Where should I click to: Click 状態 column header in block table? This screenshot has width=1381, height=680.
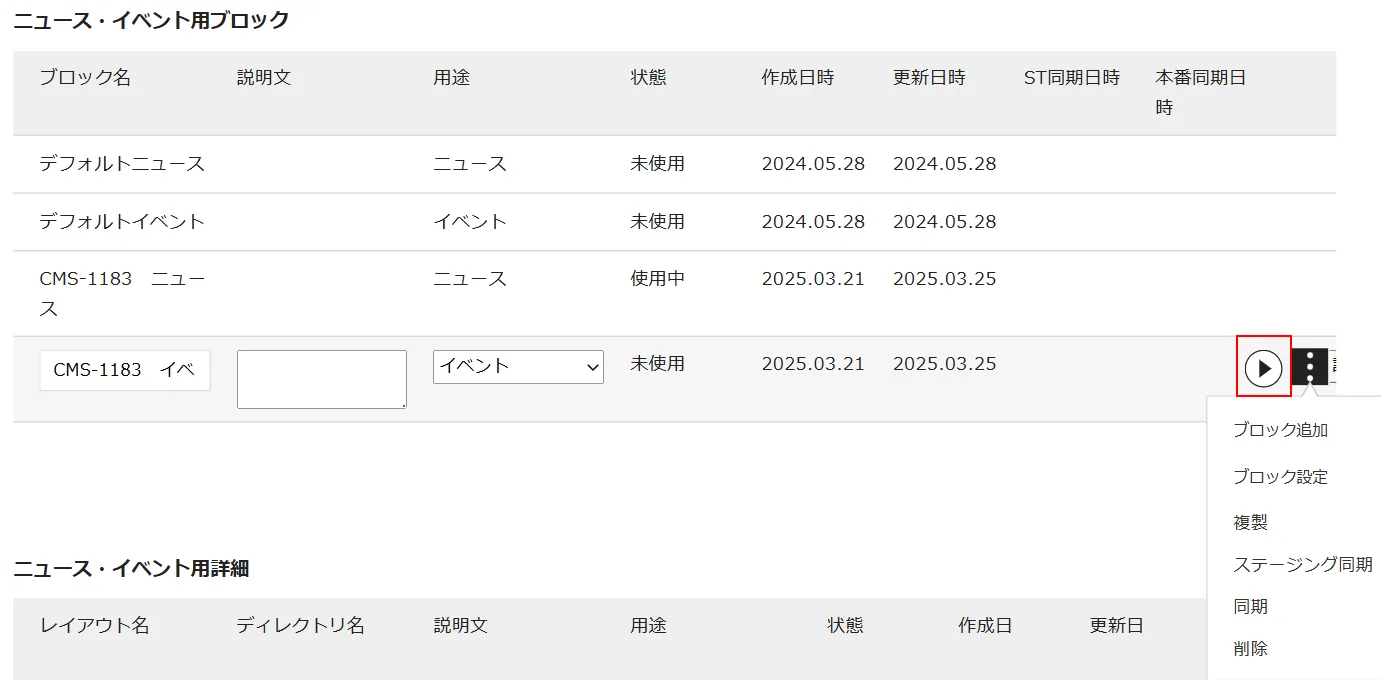(x=648, y=78)
